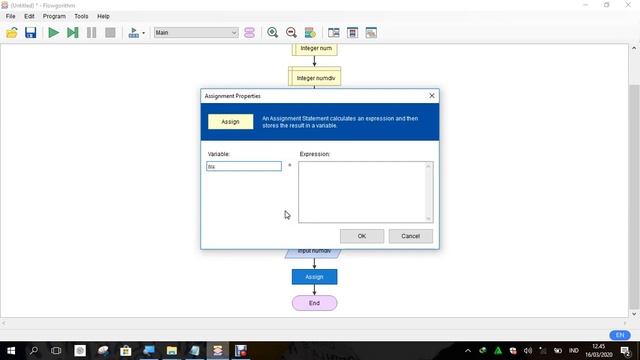Image resolution: width=640 pixels, height=360 pixels.
Task: Select the 'Input numdiv' shape behind dialog
Action: point(313,253)
